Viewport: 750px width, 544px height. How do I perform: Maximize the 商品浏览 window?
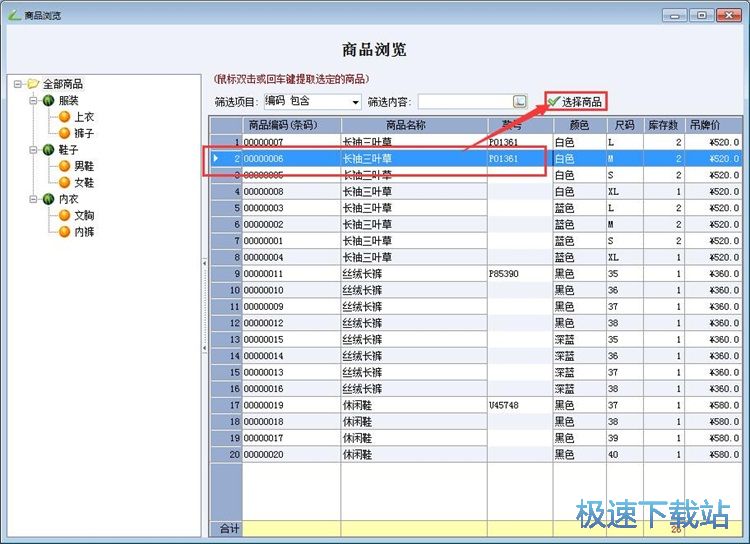[x=702, y=15]
